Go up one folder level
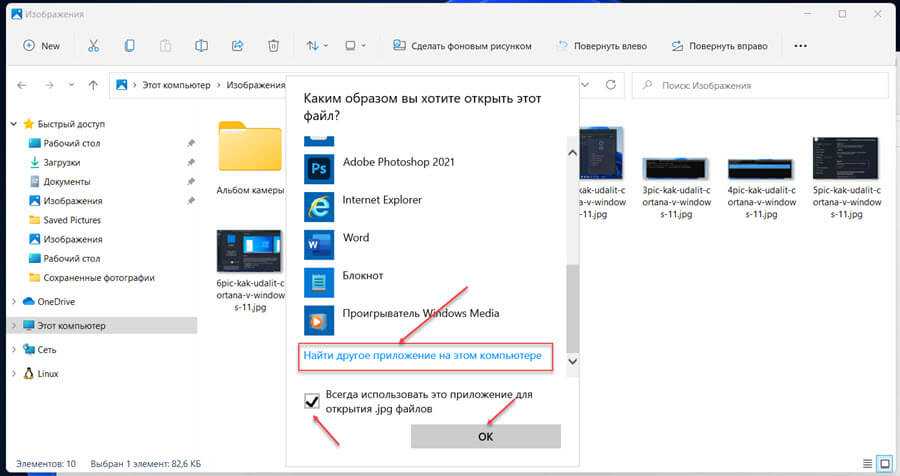 [x=93, y=85]
